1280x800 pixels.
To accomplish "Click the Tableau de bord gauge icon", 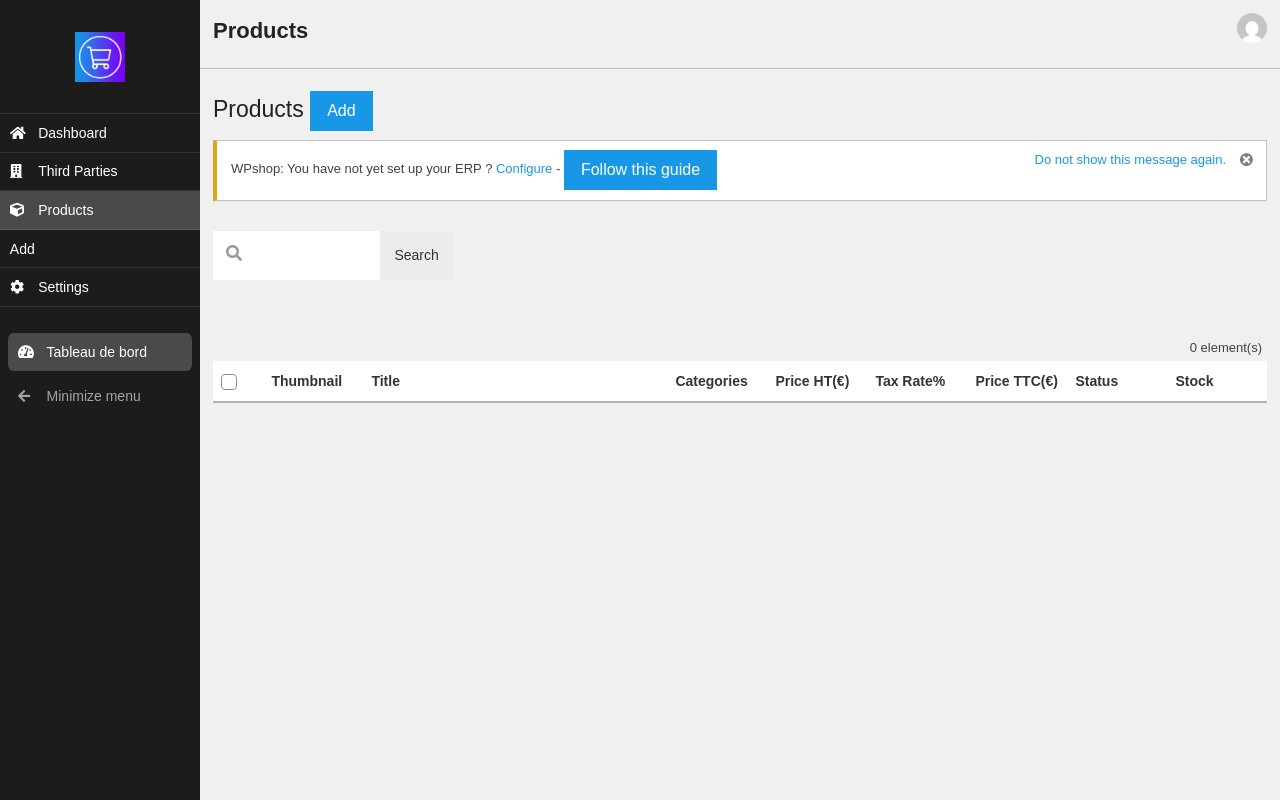I will click(26, 352).
